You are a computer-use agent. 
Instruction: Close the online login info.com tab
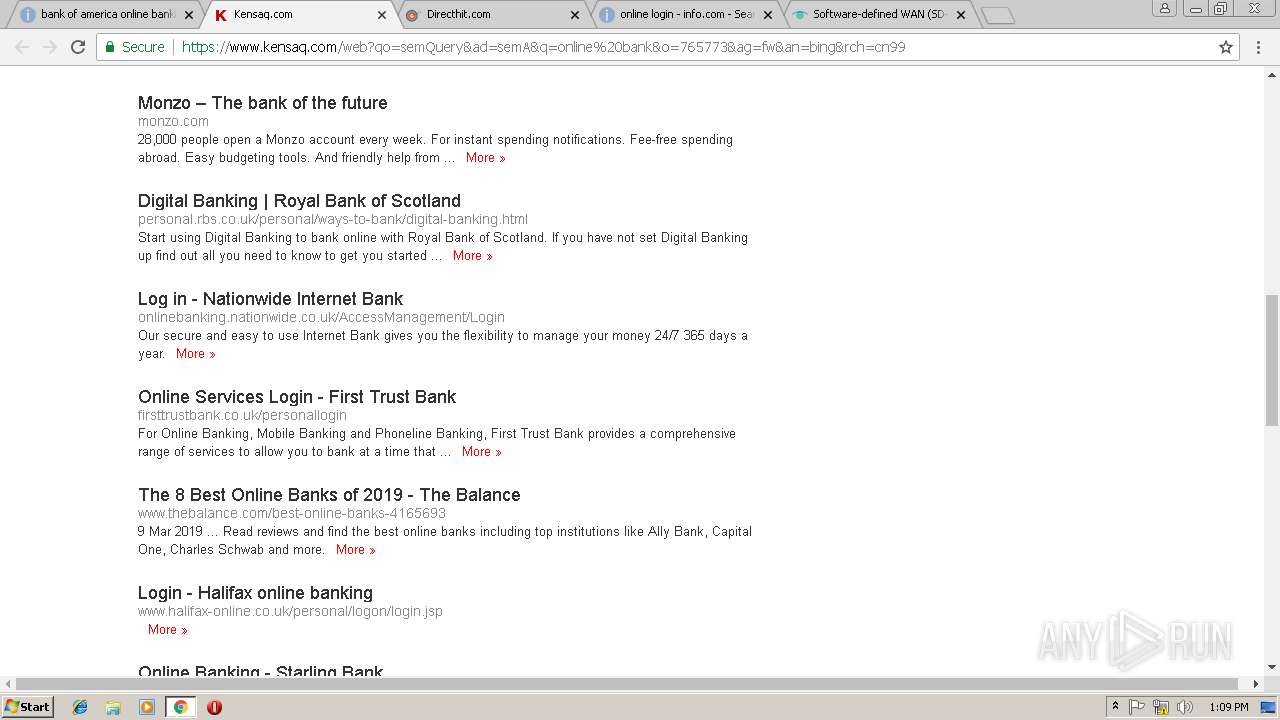(768, 15)
